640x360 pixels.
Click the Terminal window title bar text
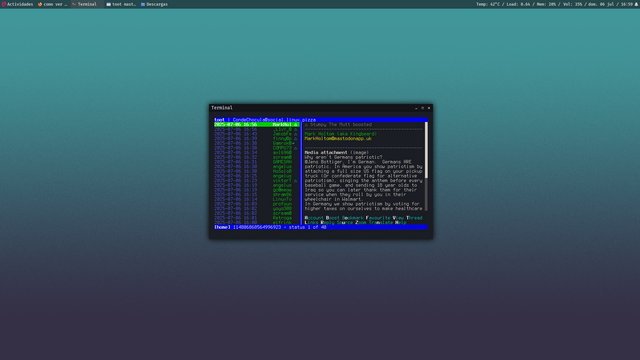point(222,108)
